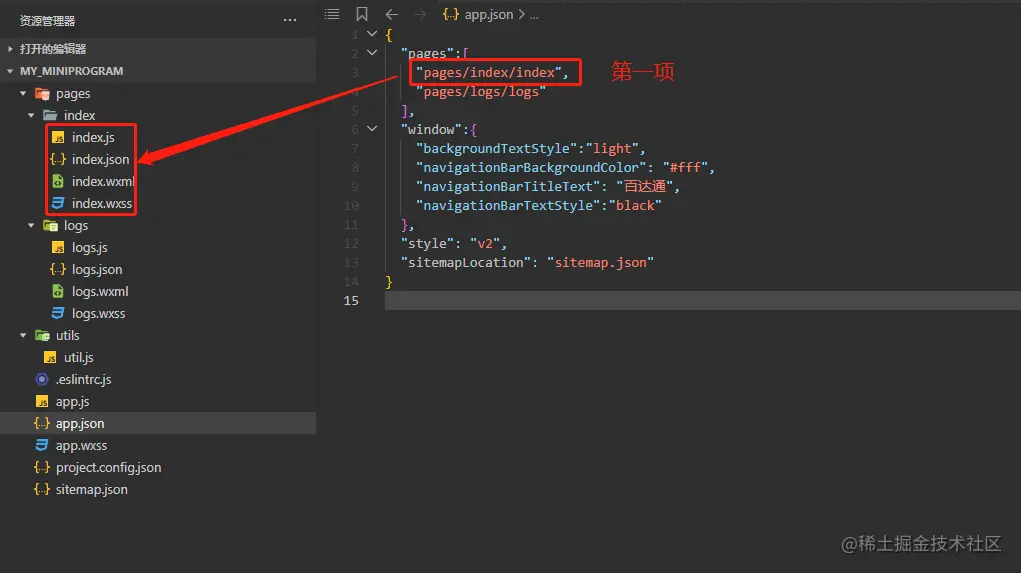
Task: Click the .eslintrc.js ESLint icon
Action: click(42, 379)
